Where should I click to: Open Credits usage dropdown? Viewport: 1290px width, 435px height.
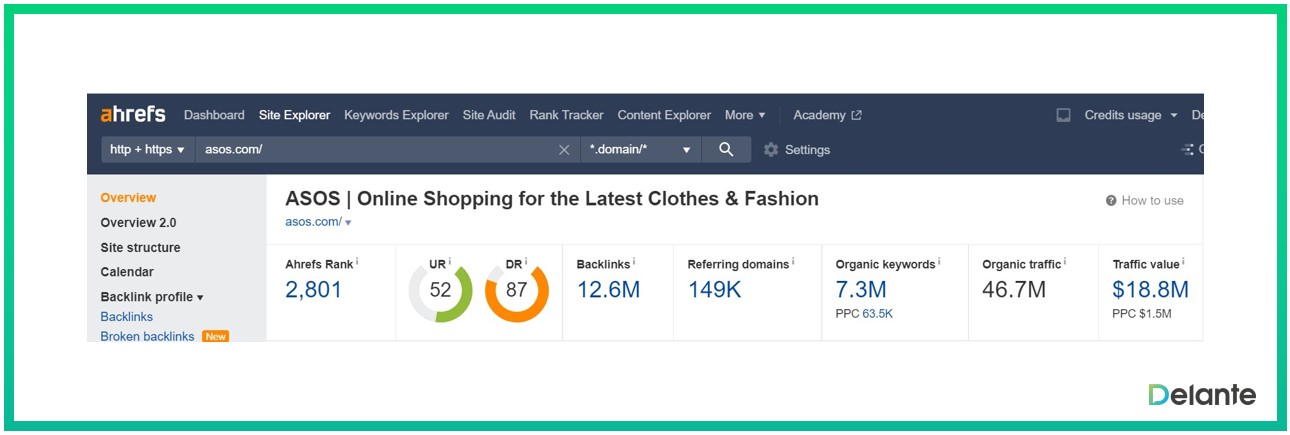click(x=1131, y=115)
